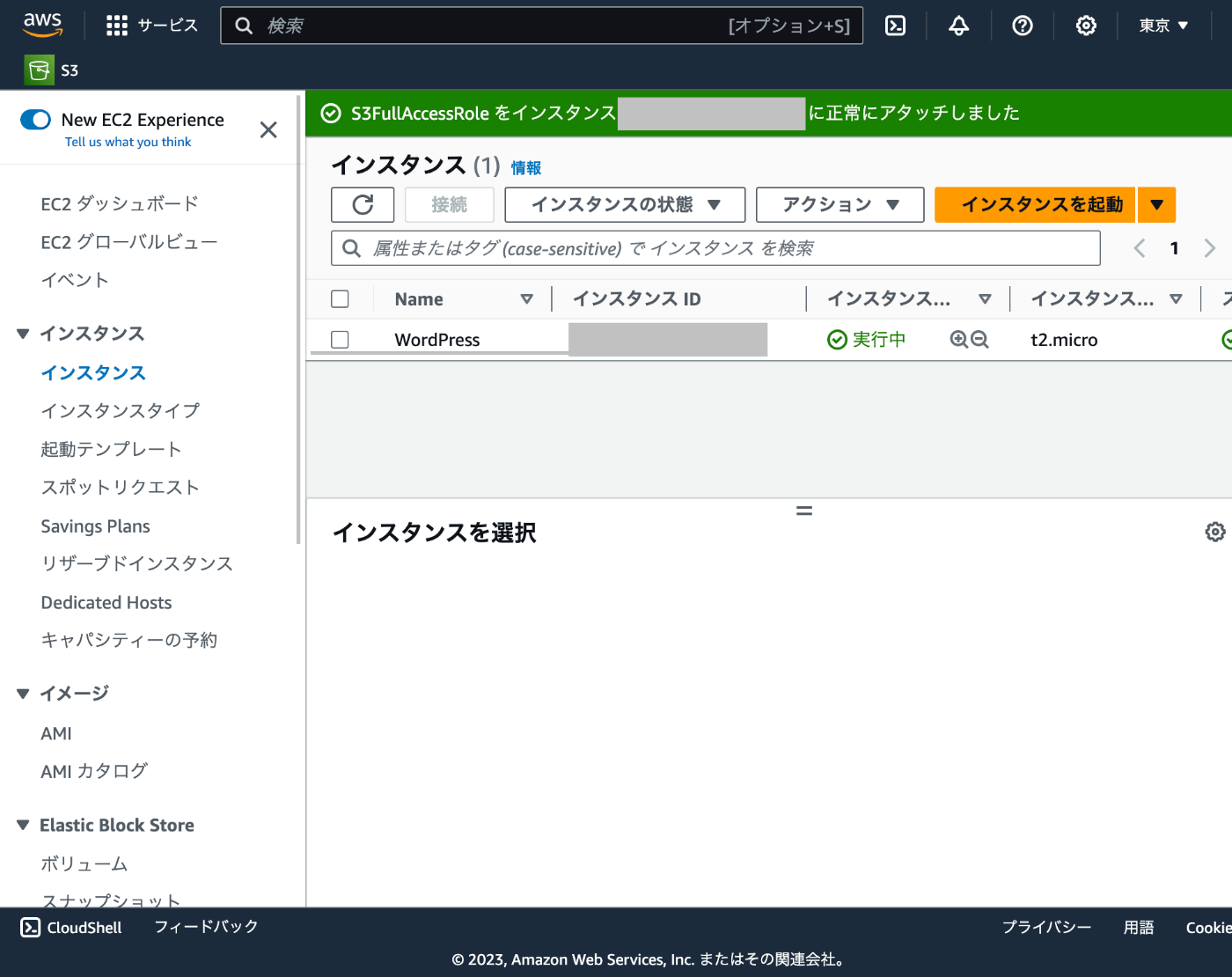Click the AWS logo home icon

[42, 25]
